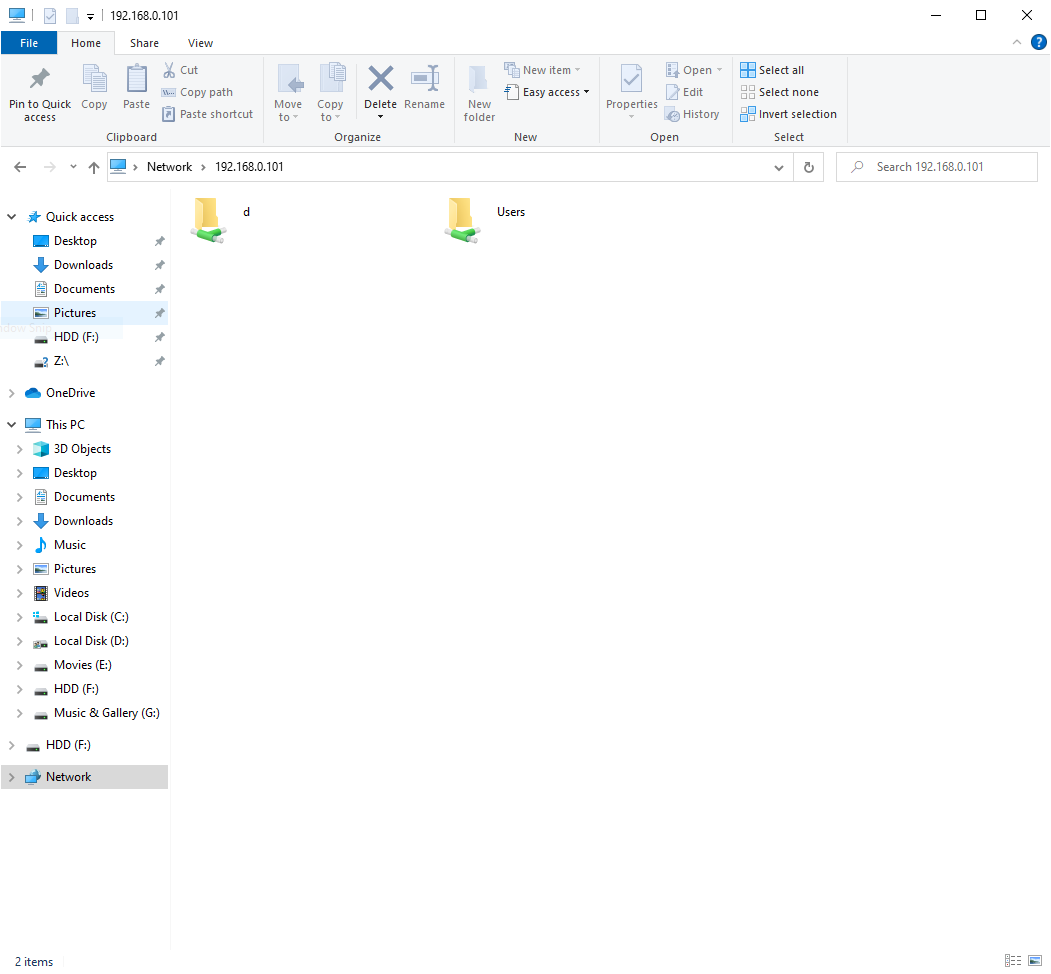Expand the address bar history dropdown
The image size is (1051, 974).
click(779, 167)
